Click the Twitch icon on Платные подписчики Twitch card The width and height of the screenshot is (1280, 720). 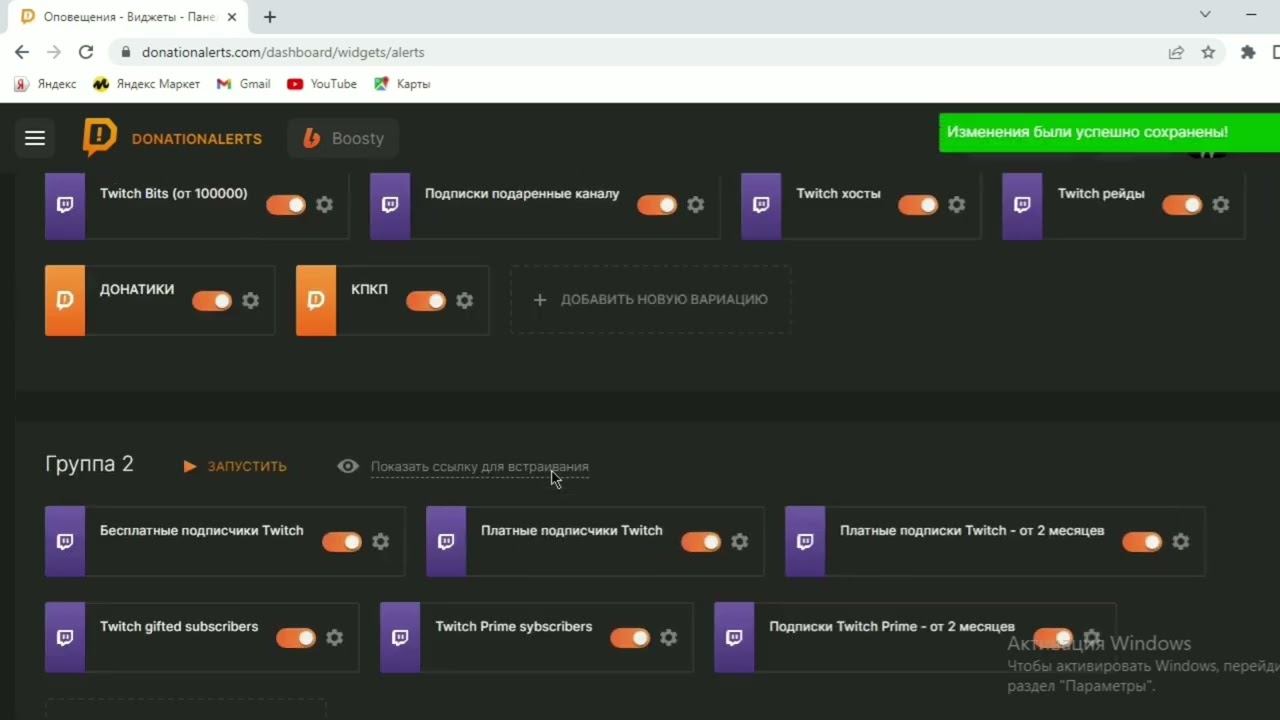pos(446,541)
